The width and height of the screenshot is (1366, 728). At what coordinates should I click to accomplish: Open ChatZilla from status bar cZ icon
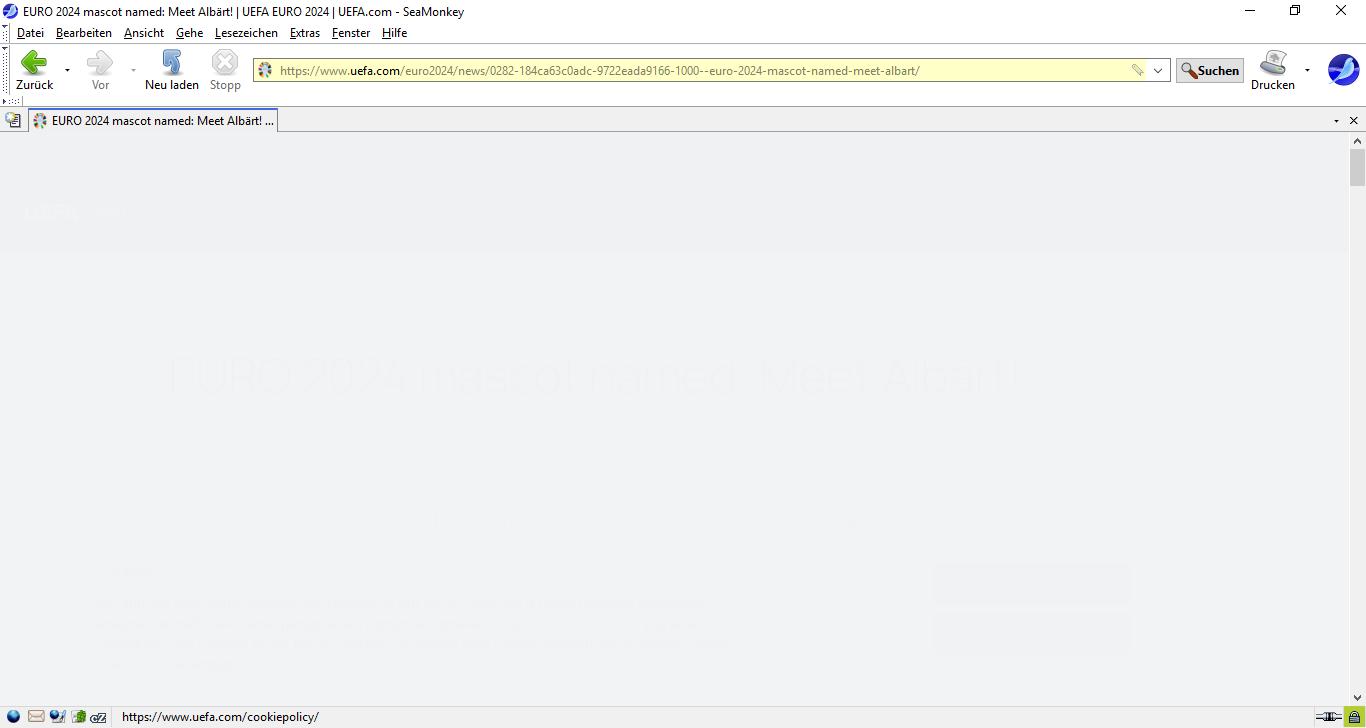(x=98, y=717)
